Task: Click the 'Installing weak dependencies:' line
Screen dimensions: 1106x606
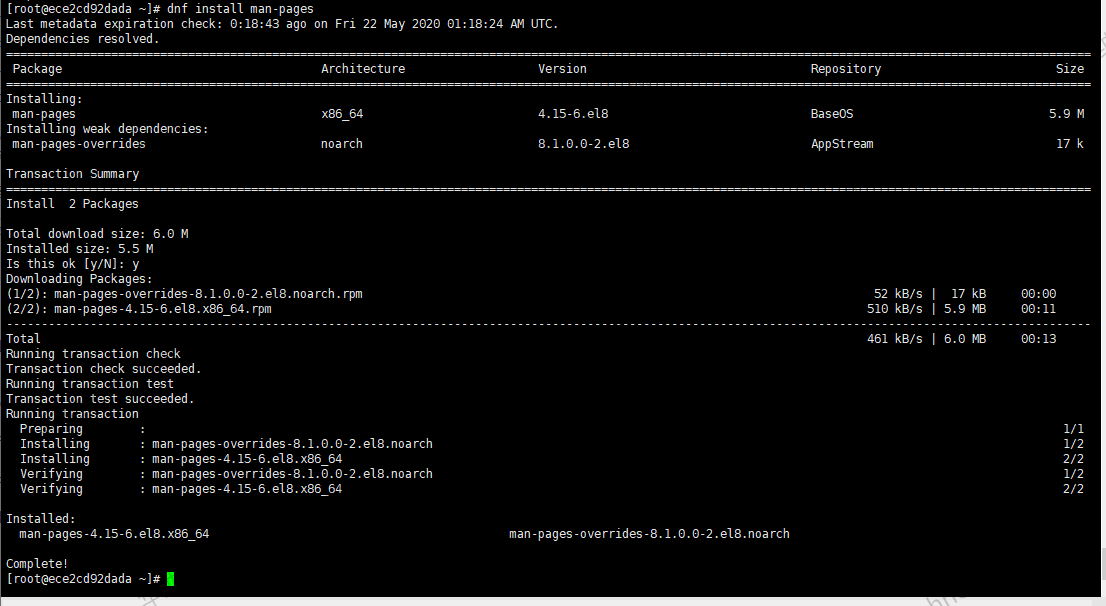Action: coord(107,129)
